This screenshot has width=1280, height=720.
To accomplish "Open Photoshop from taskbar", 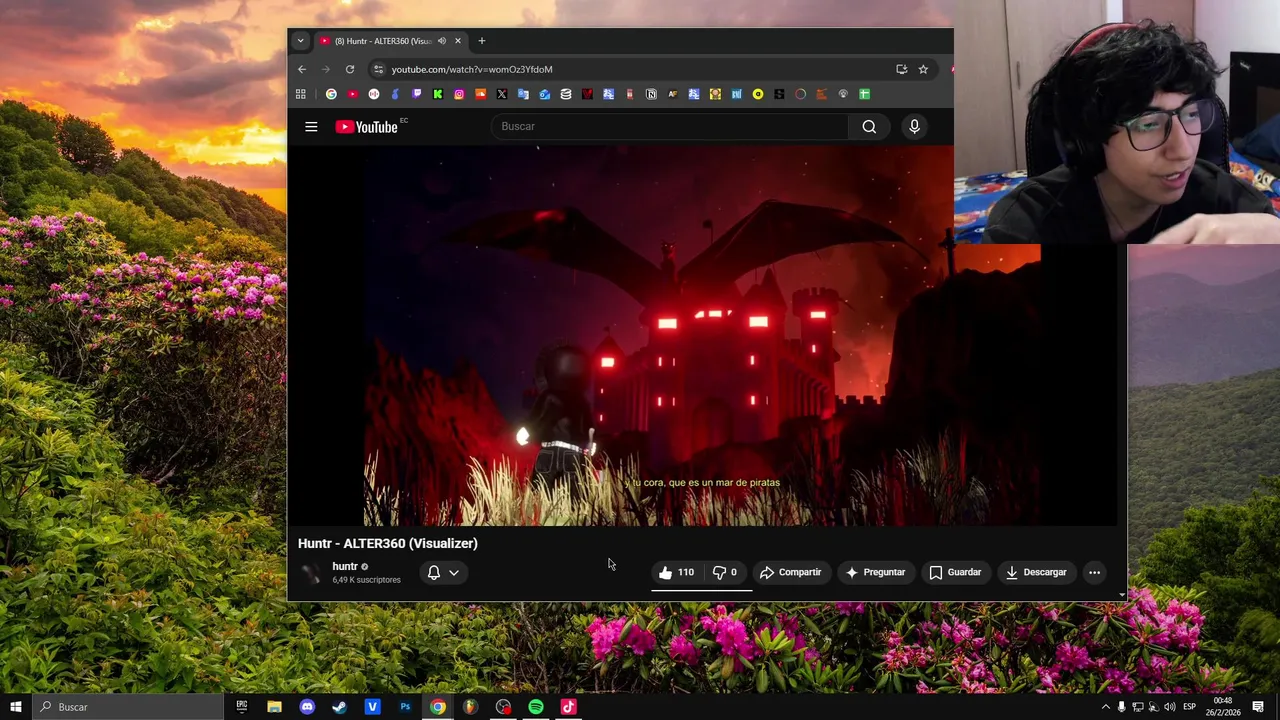I will (405, 707).
